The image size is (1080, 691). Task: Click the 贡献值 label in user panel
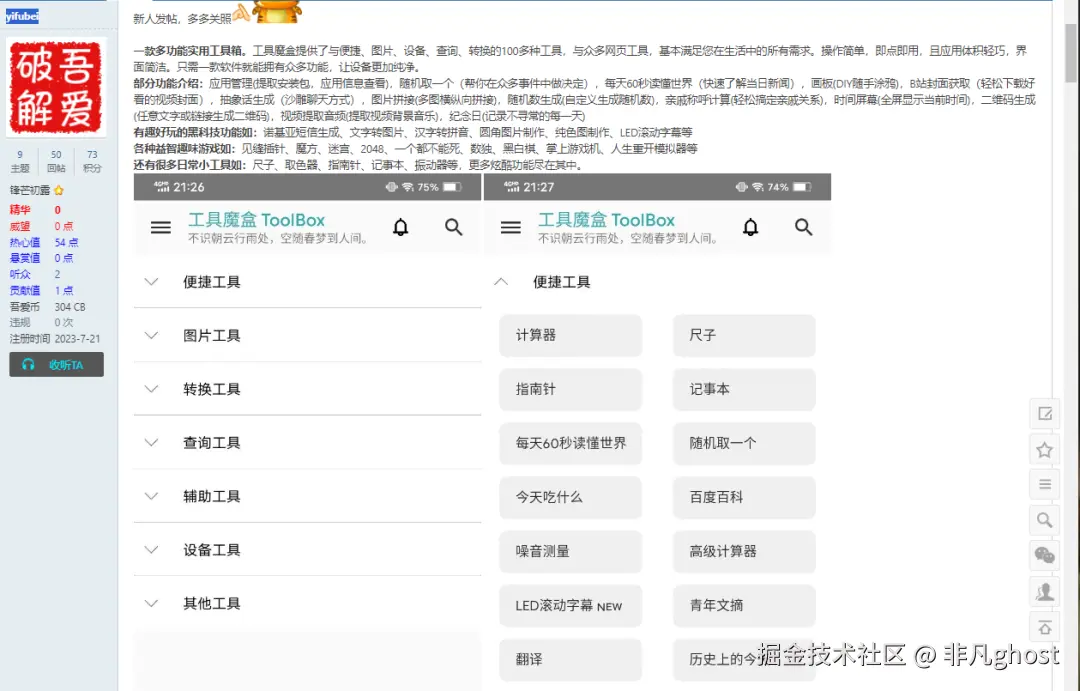click(25, 291)
